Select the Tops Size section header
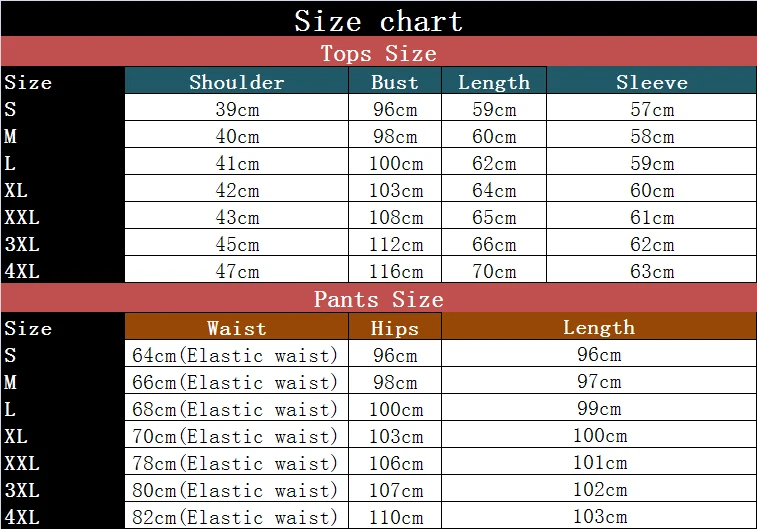This screenshot has height=529, width=757. click(x=378, y=53)
